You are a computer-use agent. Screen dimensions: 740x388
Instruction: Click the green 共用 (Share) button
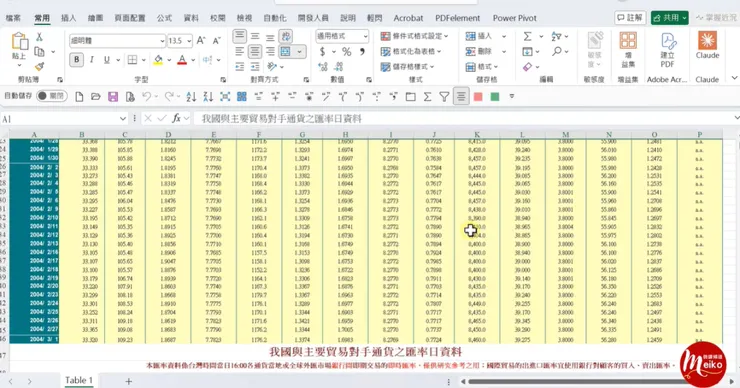coord(669,17)
